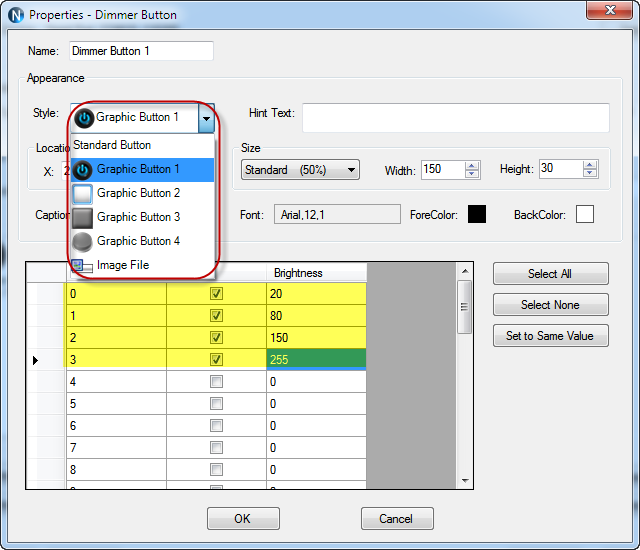
Task: Close the Properties dialog window
Action: pyautogui.click(x=610, y=10)
